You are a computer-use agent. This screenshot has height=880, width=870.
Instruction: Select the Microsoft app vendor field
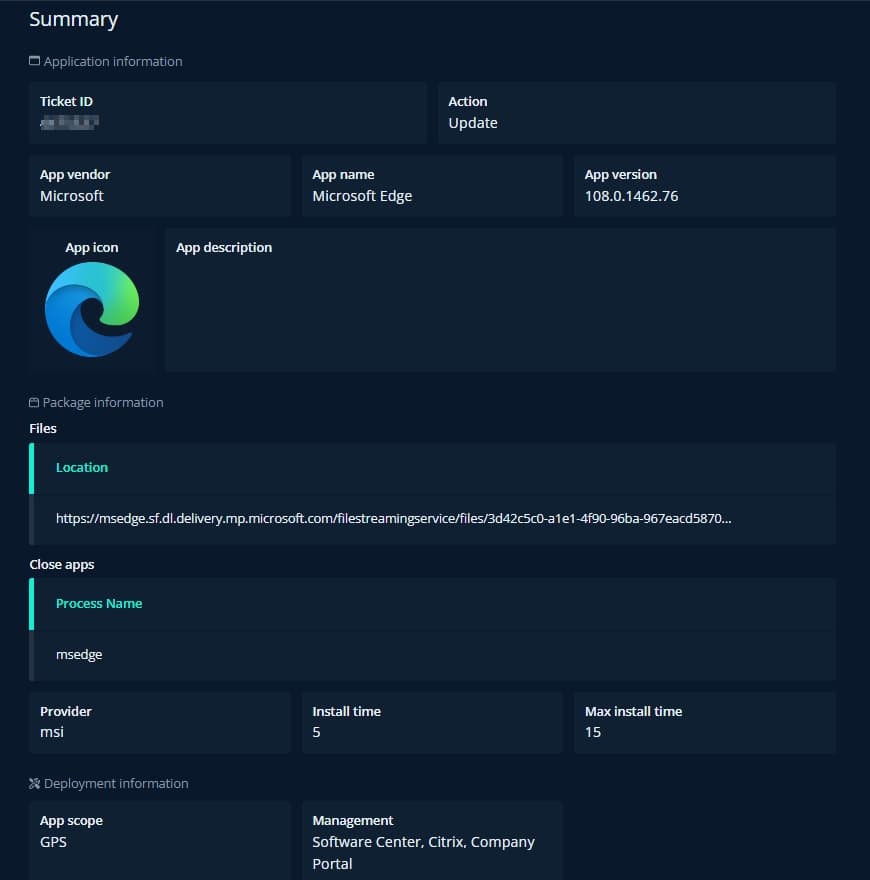[160, 186]
